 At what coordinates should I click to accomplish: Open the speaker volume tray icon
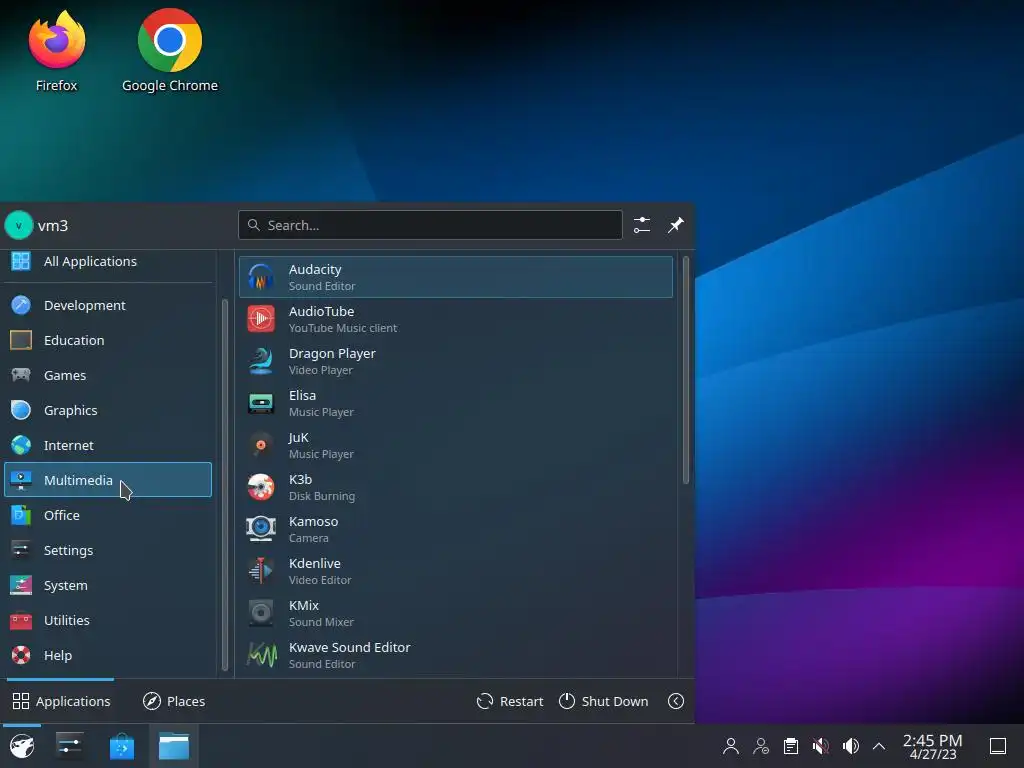pos(850,746)
